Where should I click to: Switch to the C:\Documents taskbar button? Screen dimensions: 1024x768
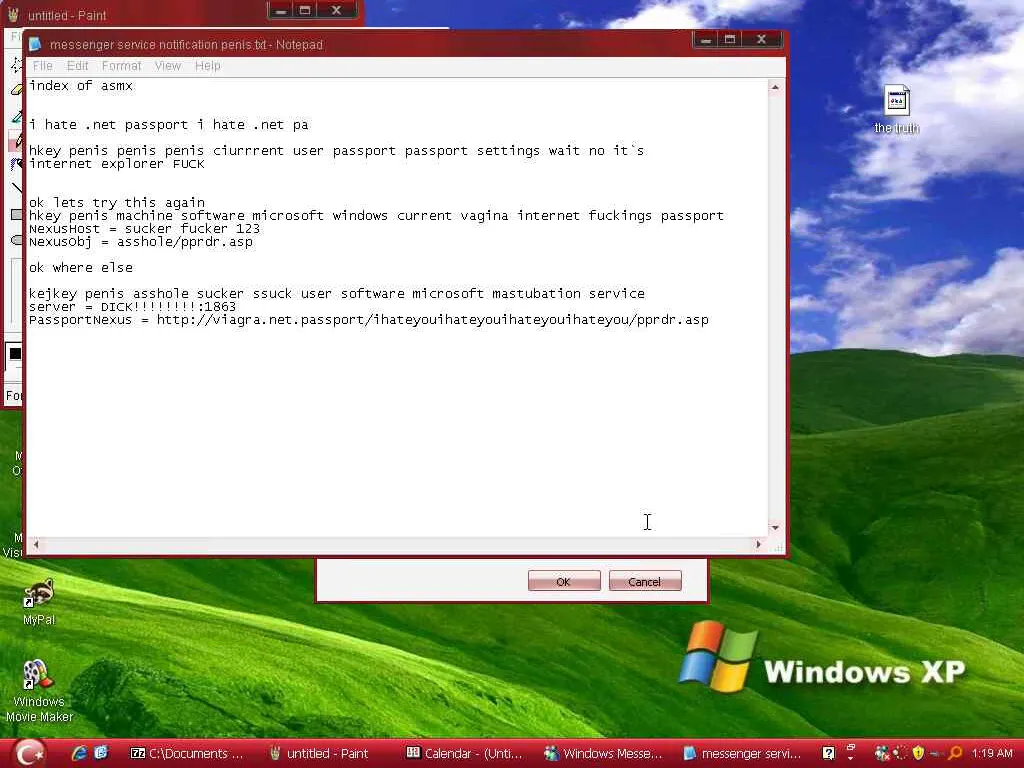click(x=187, y=754)
